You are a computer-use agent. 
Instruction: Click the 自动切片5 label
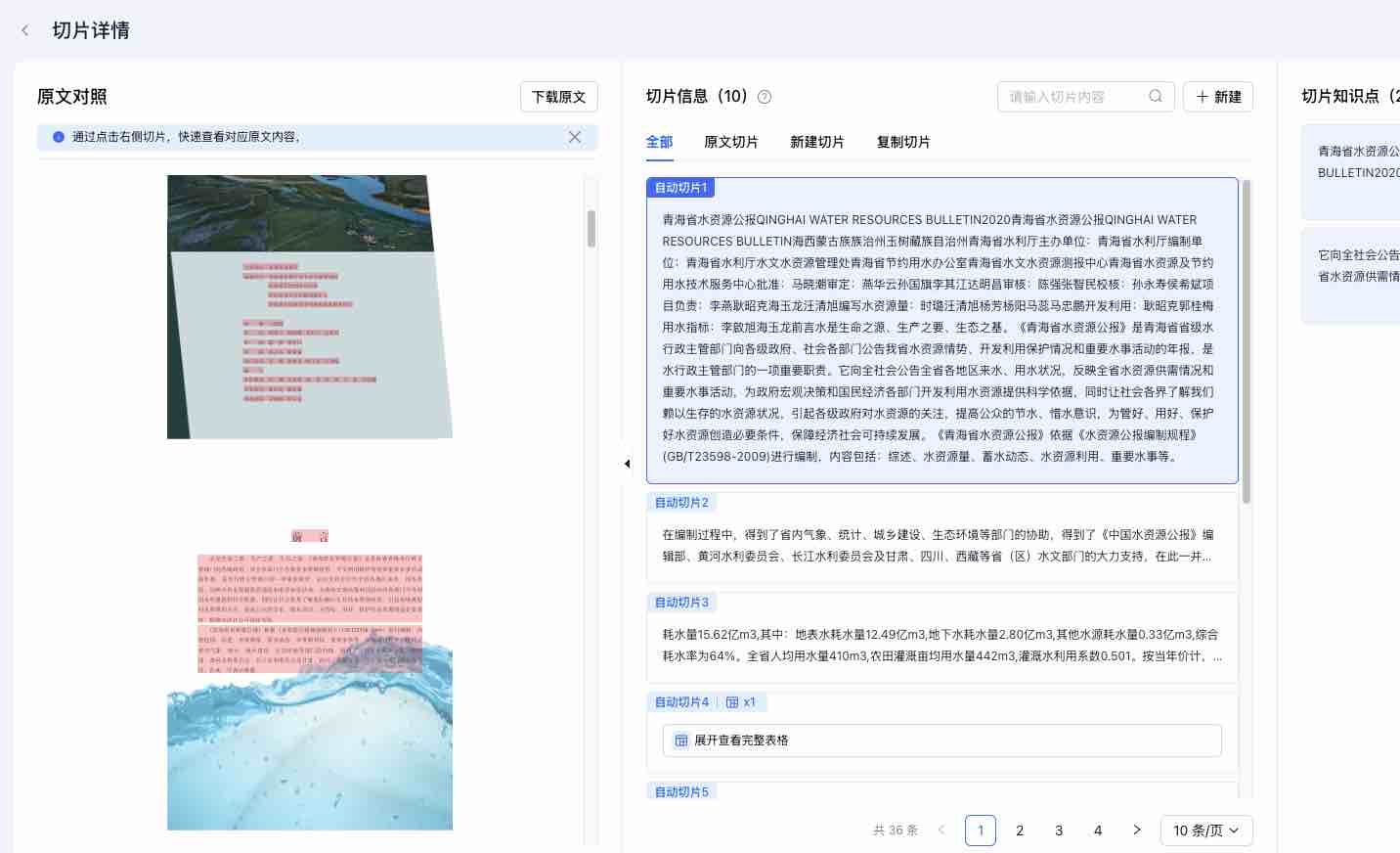pyautogui.click(x=681, y=791)
